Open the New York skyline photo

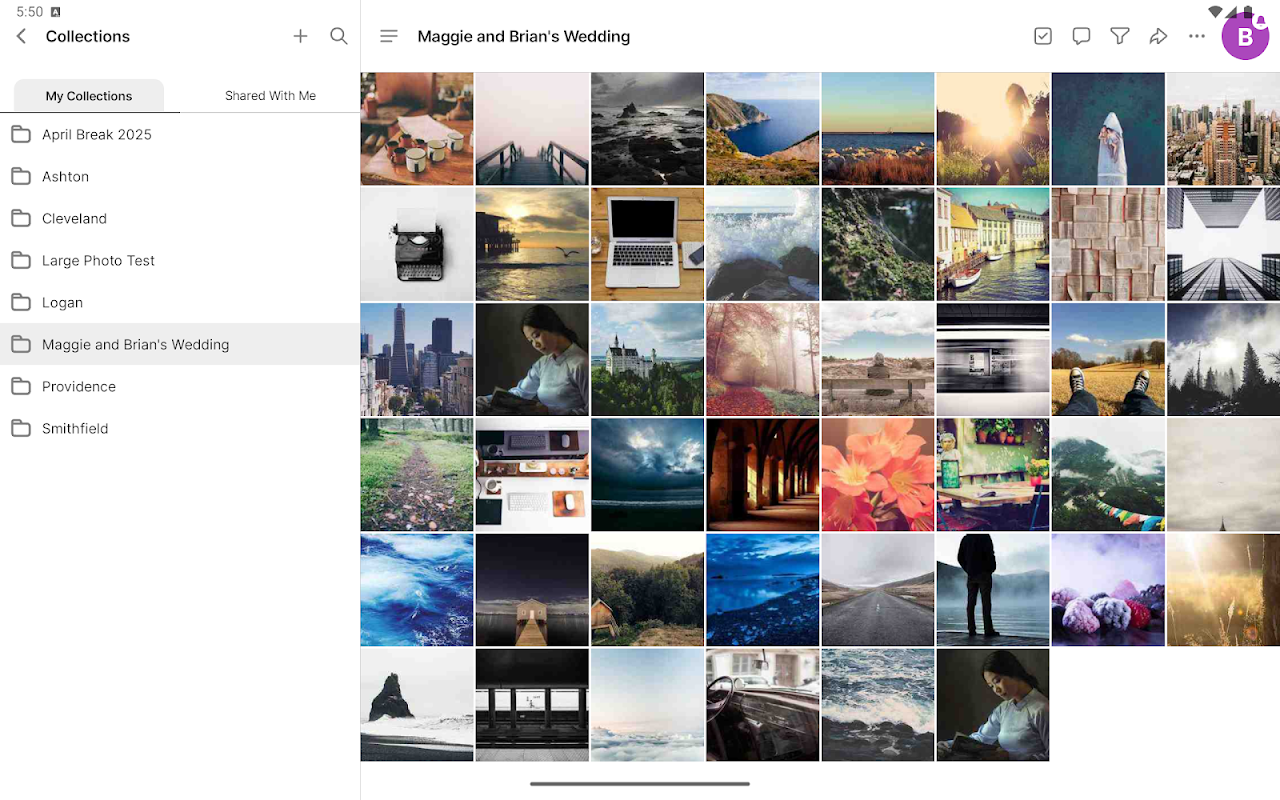coord(1223,129)
